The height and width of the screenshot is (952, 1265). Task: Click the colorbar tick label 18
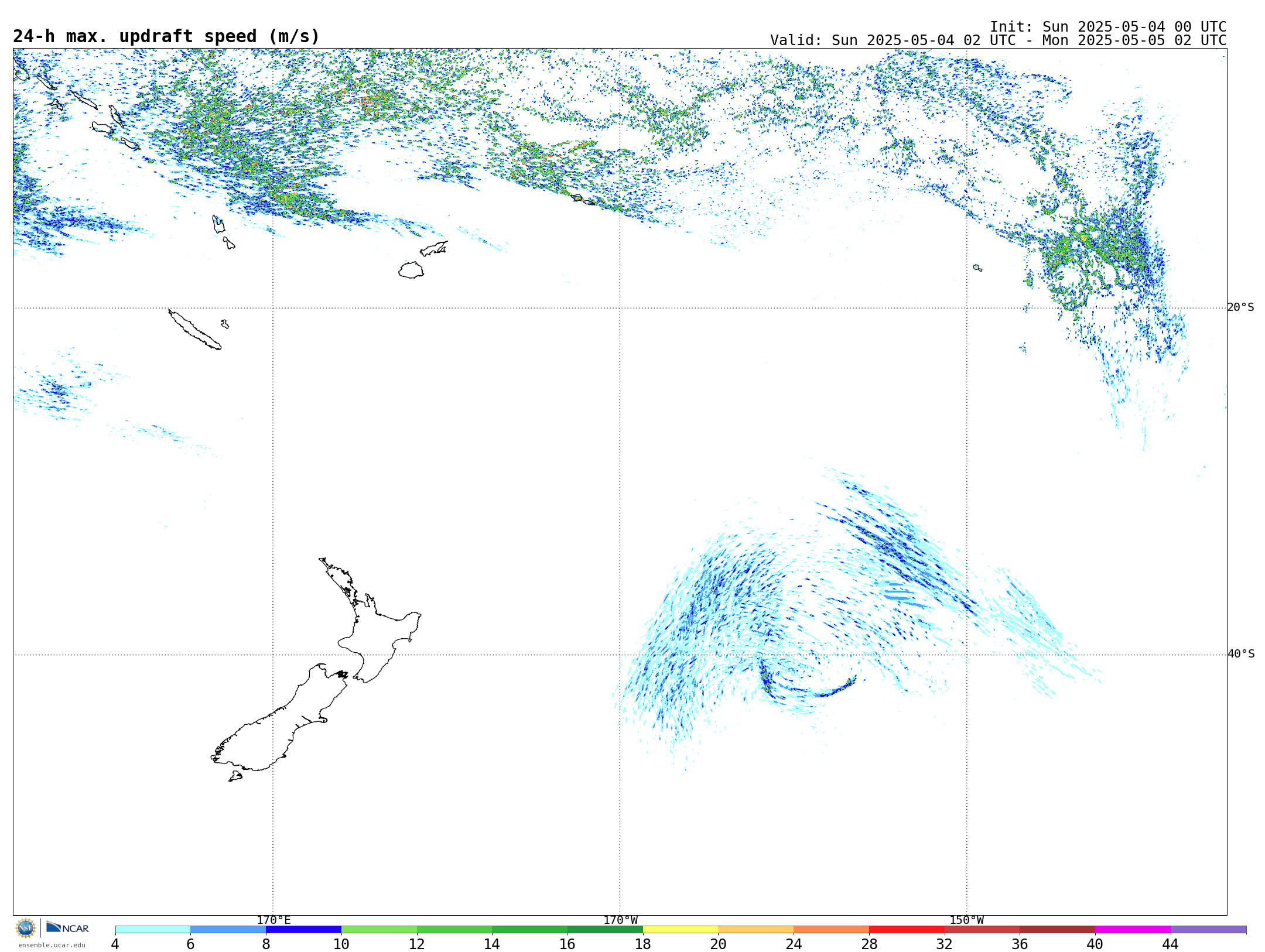coord(643,944)
